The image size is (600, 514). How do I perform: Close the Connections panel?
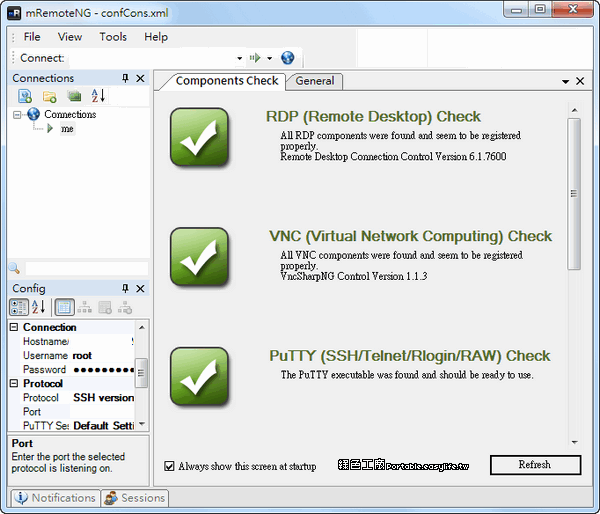tap(140, 78)
